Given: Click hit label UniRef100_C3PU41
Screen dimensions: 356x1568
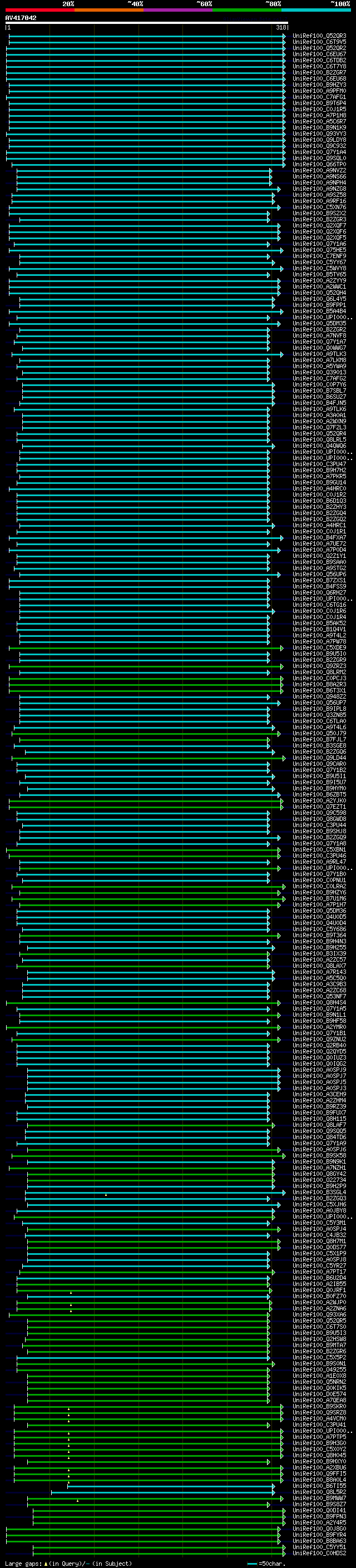Looking at the screenshot, I should [319, 1424].
